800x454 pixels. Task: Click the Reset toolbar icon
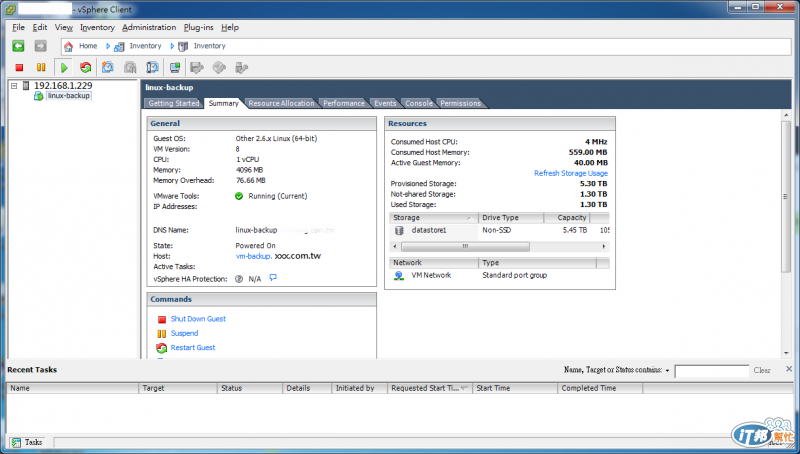tap(86, 67)
